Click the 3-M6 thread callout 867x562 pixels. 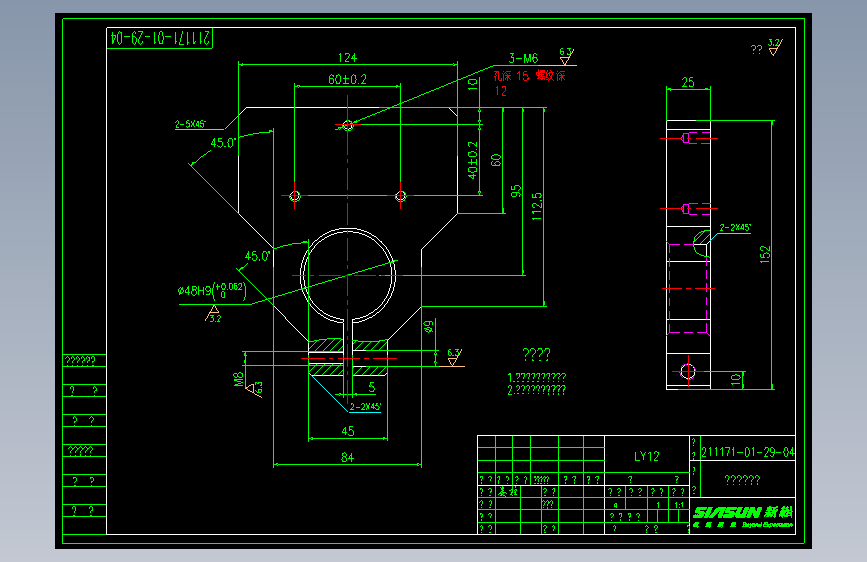click(x=523, y=58)
